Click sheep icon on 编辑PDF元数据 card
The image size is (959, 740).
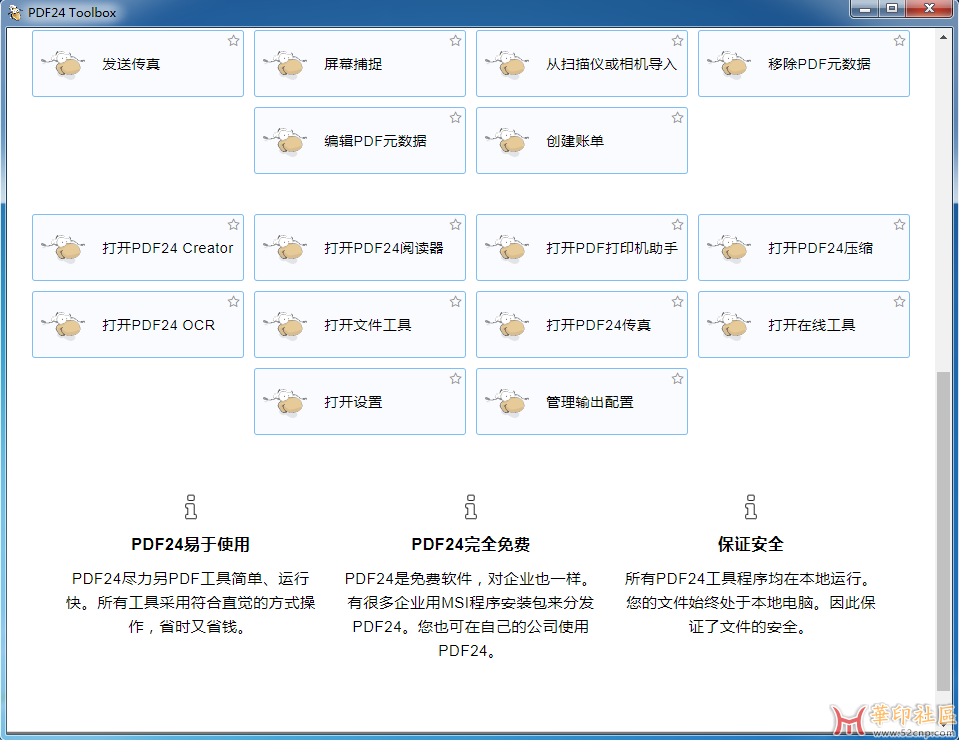click(x=286, y=141)
